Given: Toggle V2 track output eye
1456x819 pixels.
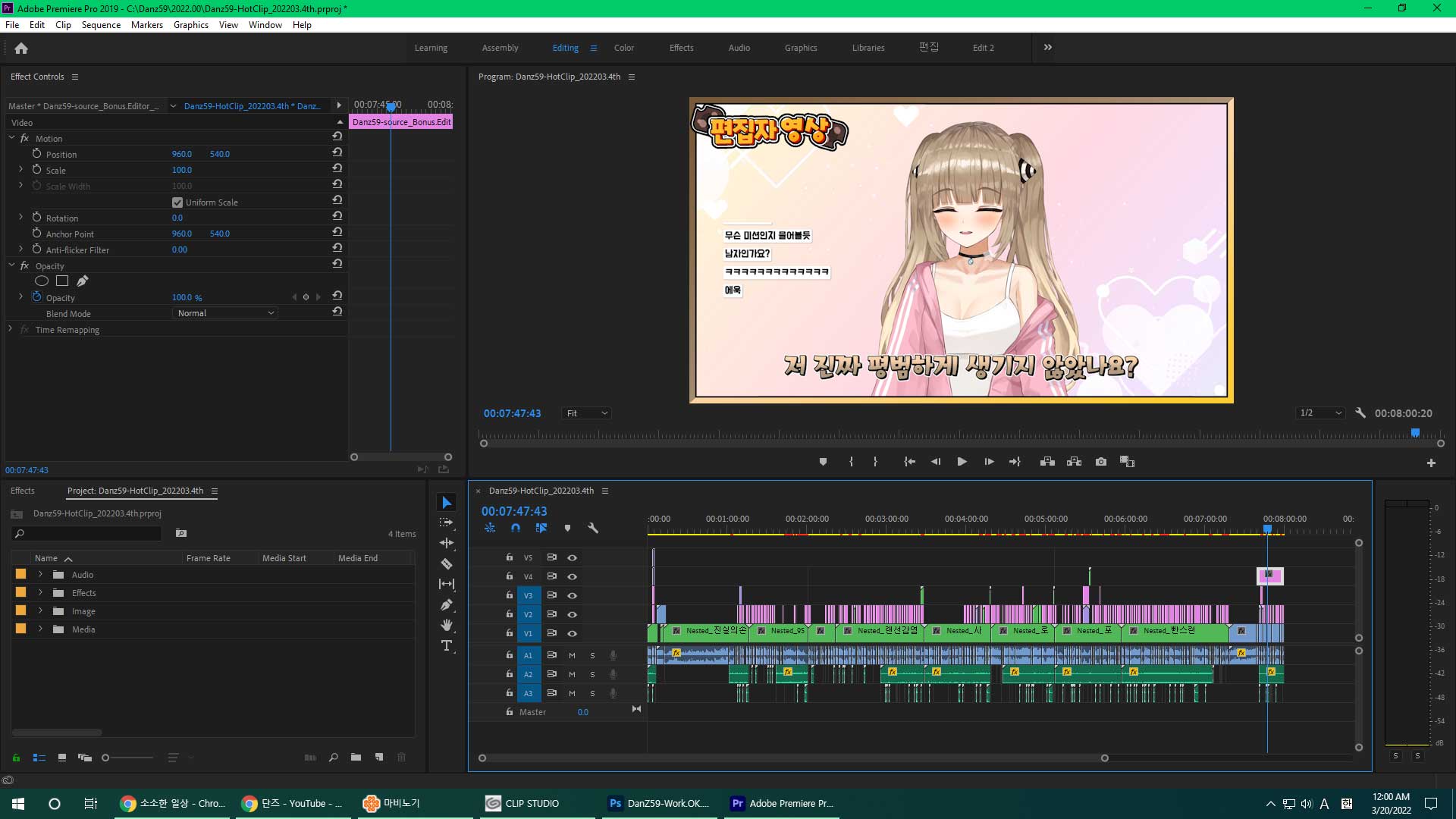Looking at the screenshot, I should click(573, 614).
